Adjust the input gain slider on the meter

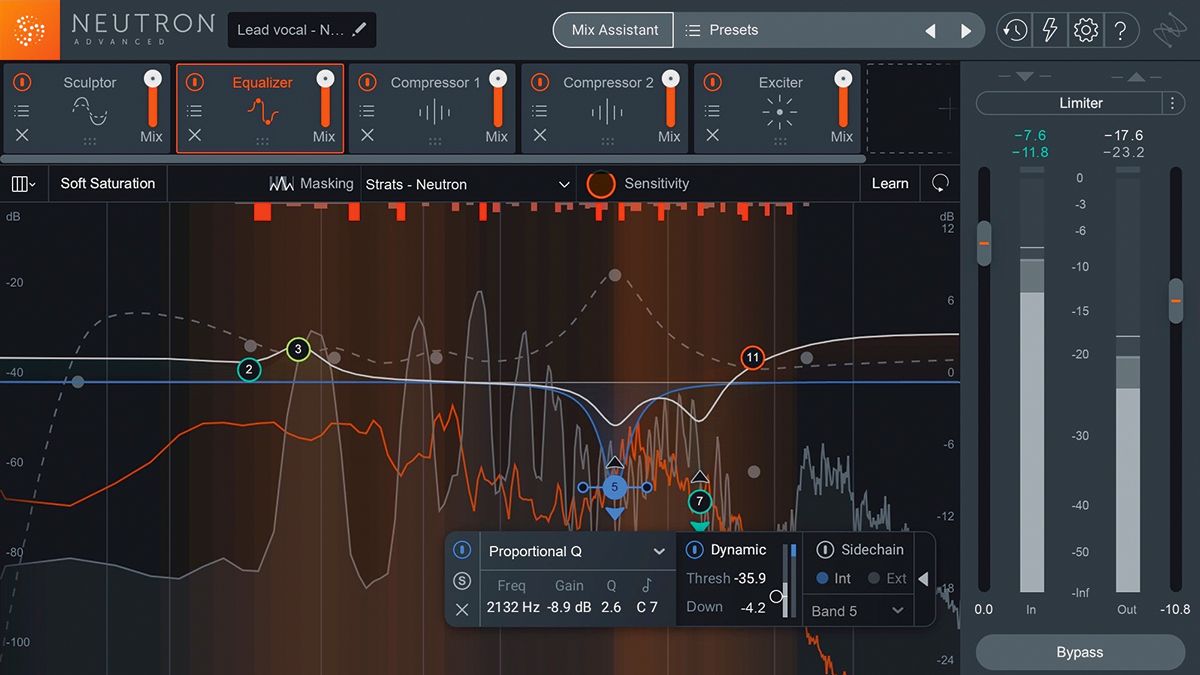tap(983, 242)
